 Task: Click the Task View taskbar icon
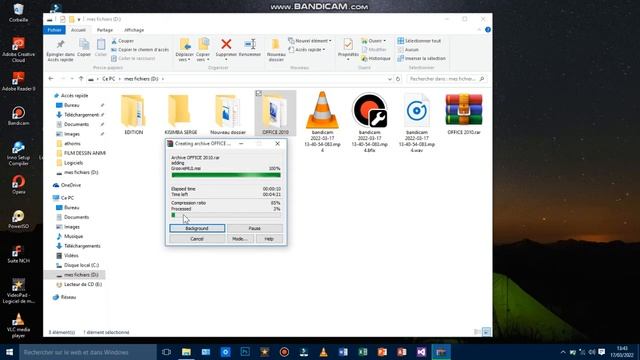point(166,352)
